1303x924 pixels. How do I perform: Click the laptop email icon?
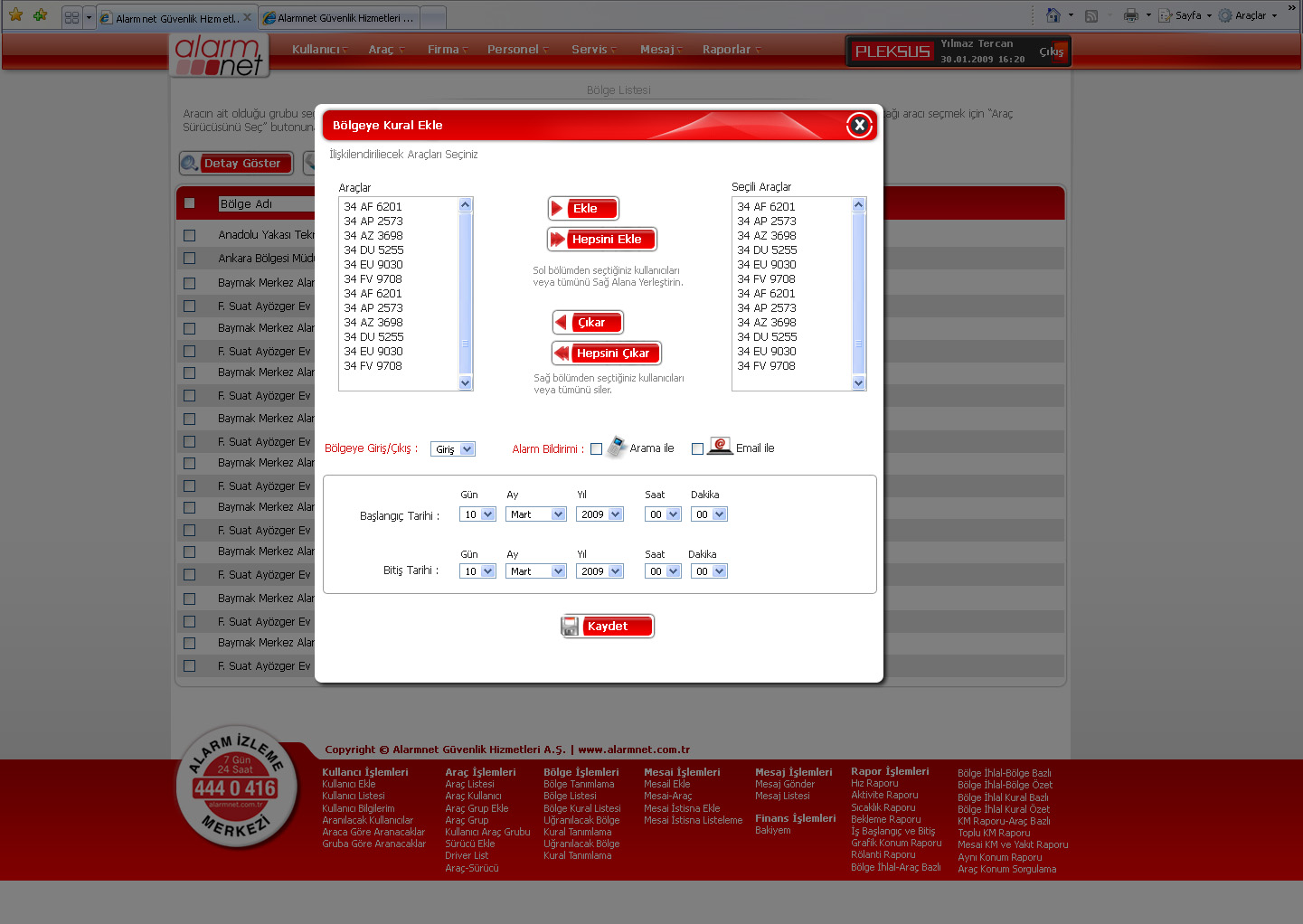pos(720,447)
